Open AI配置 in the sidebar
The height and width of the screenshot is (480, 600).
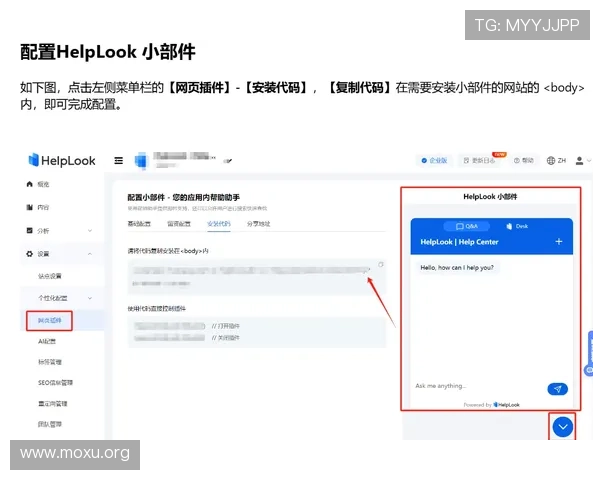(47, 341)
